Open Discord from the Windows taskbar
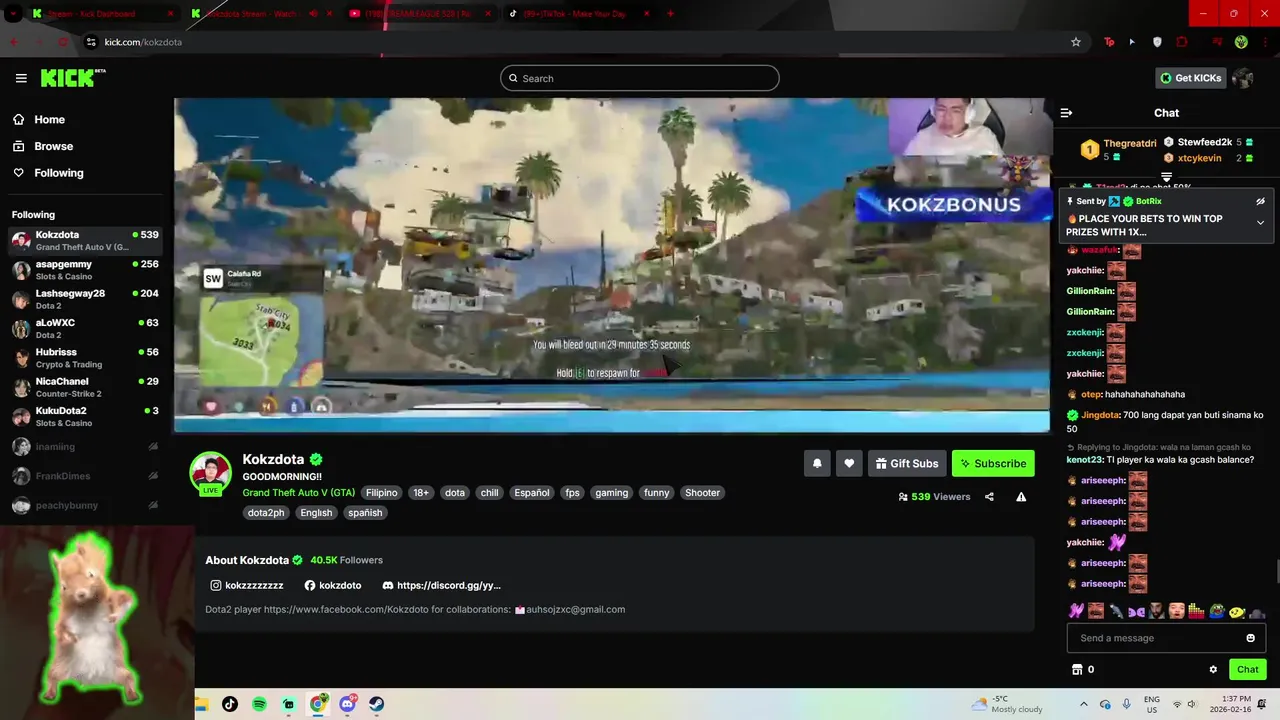 (x=347, y=704)
